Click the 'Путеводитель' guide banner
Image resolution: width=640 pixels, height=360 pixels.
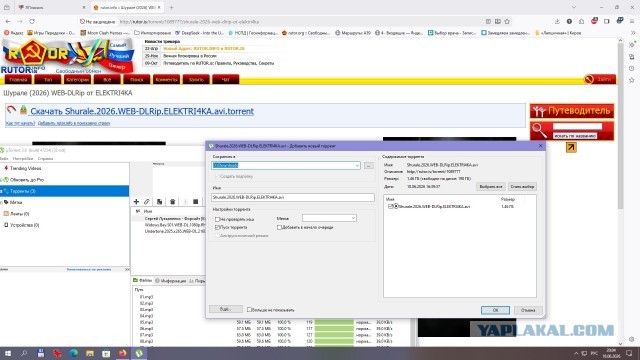[x=572, y=111]
